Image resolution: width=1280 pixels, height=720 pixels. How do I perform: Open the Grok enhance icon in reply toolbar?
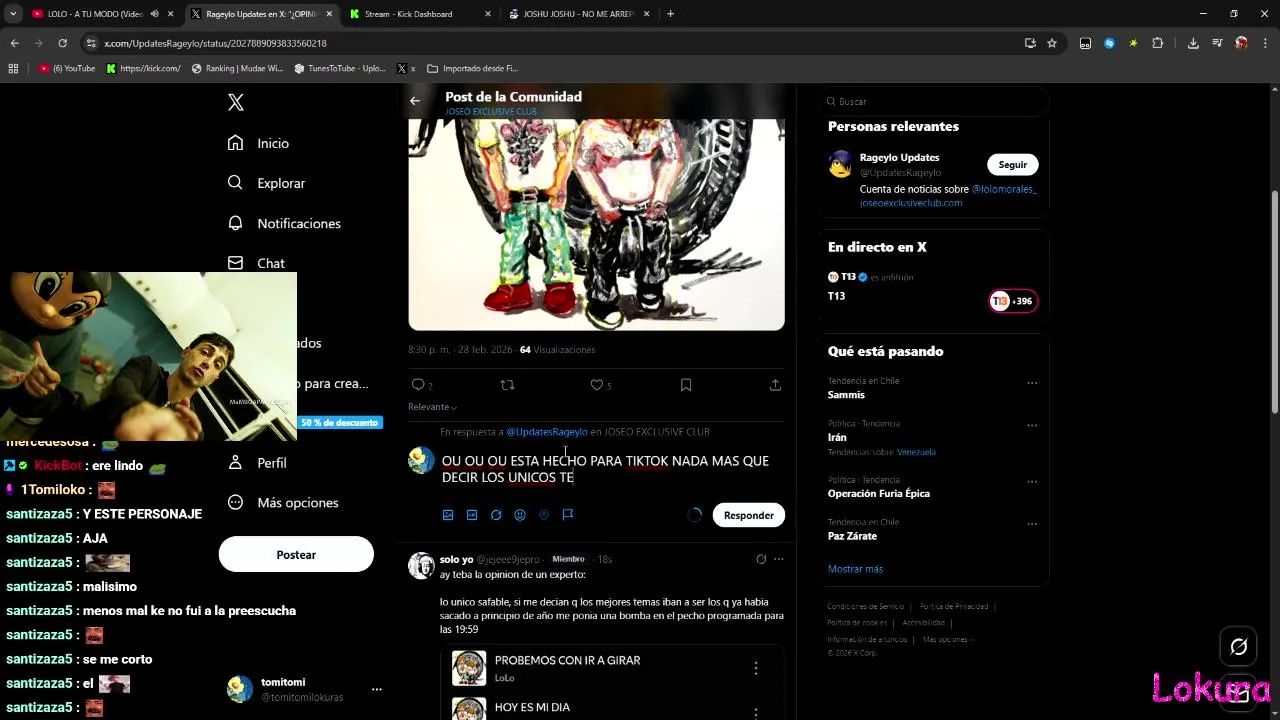(496, 515)
